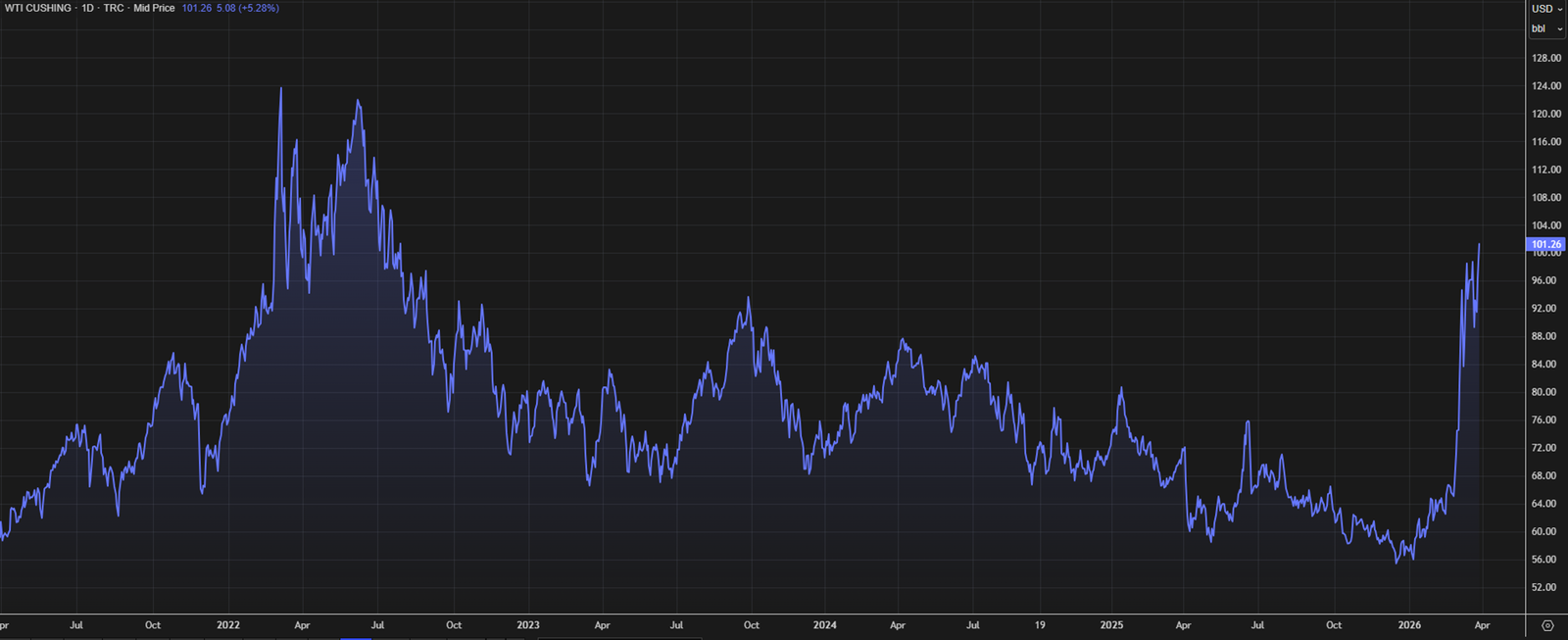This screenshot has width=1568, height=640.
Task: Click the 2023 label on time axis
Action: (x=527, y=625)
